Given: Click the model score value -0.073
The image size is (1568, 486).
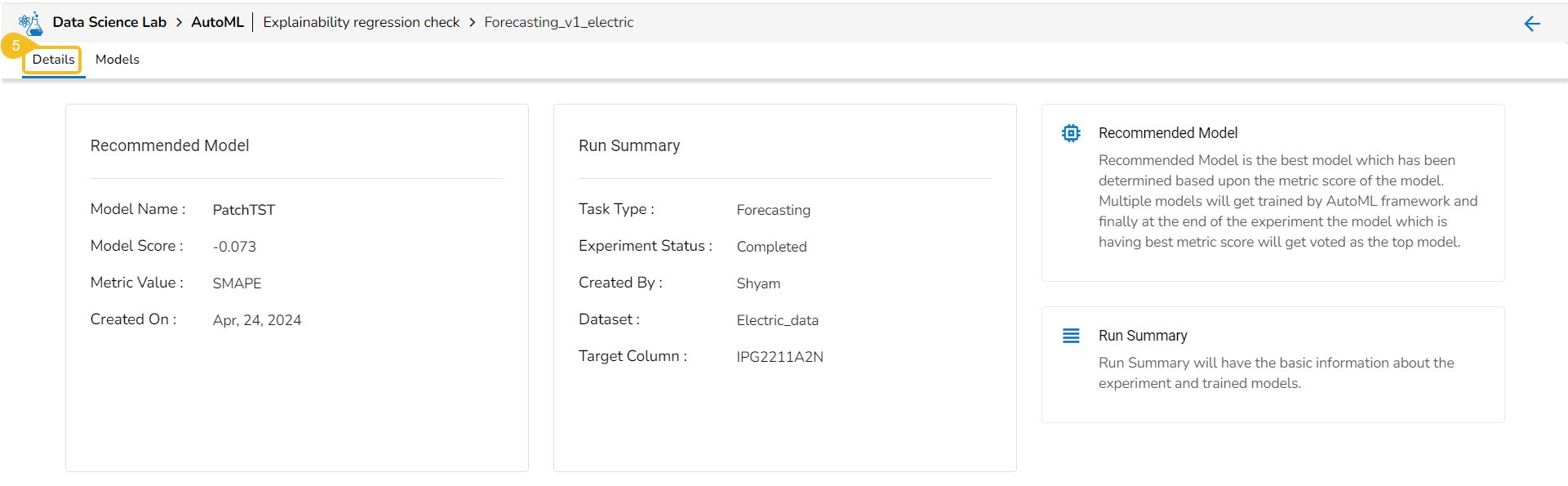Looking at the screenshot, I should click(x=234, y=247).
